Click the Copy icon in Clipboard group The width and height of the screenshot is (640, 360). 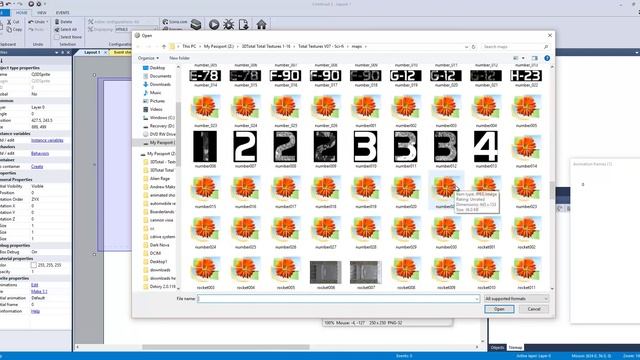[9, 29]
